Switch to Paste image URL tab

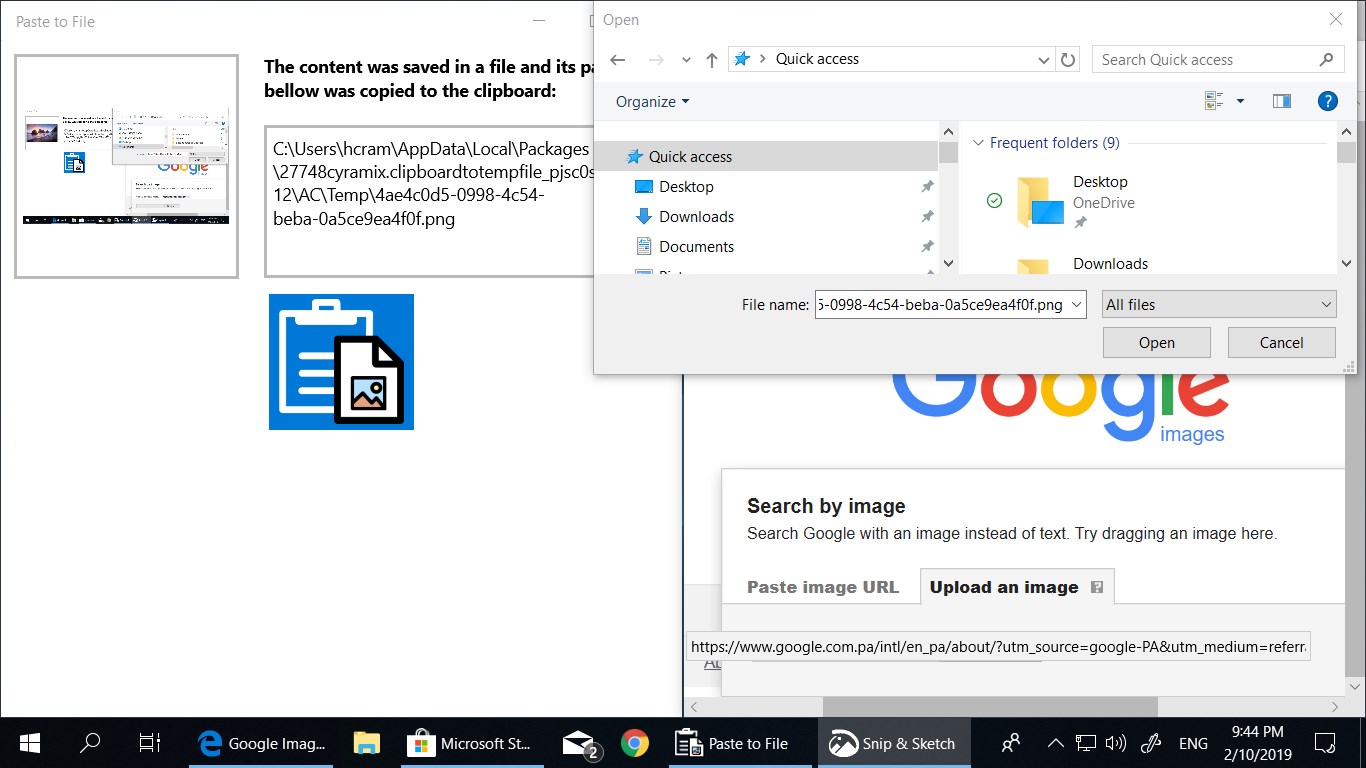(823, 587)
